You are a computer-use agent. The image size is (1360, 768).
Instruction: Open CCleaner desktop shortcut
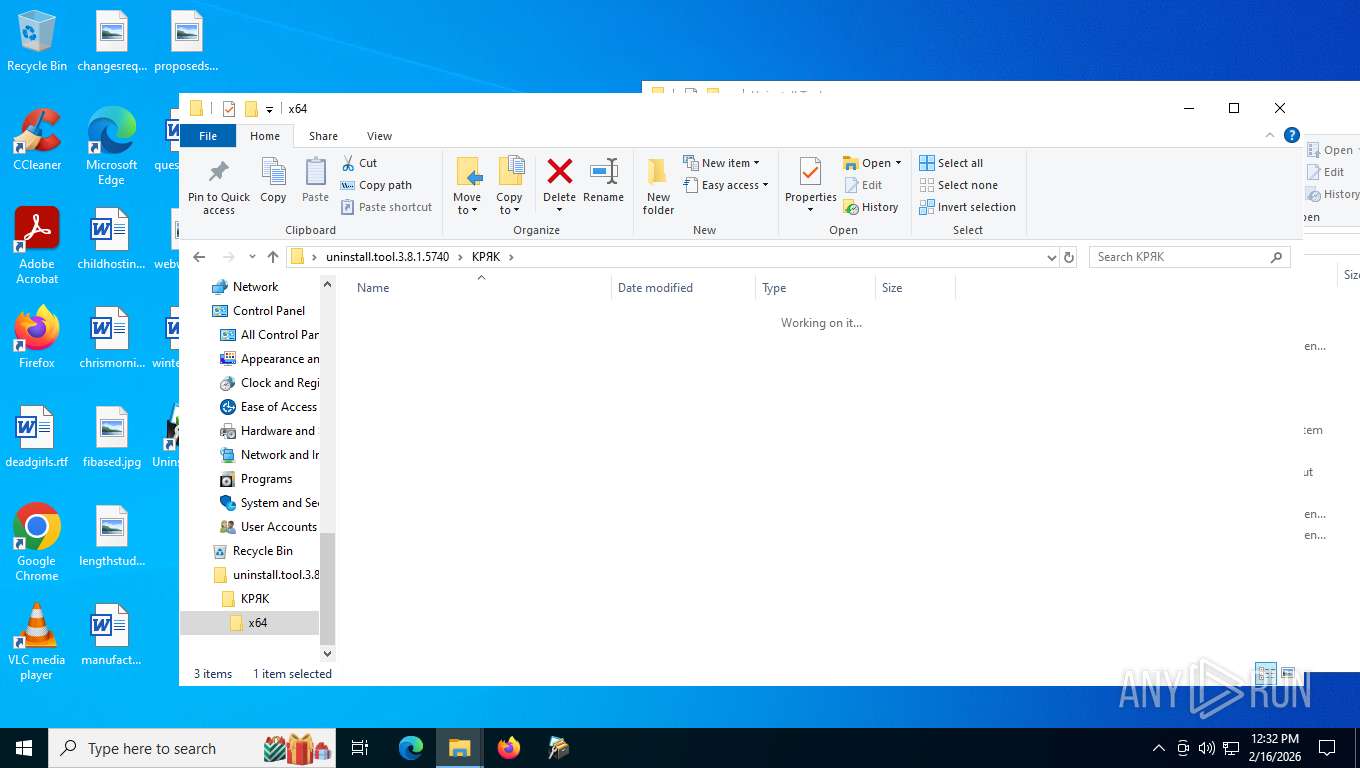(x=37, y=140)
